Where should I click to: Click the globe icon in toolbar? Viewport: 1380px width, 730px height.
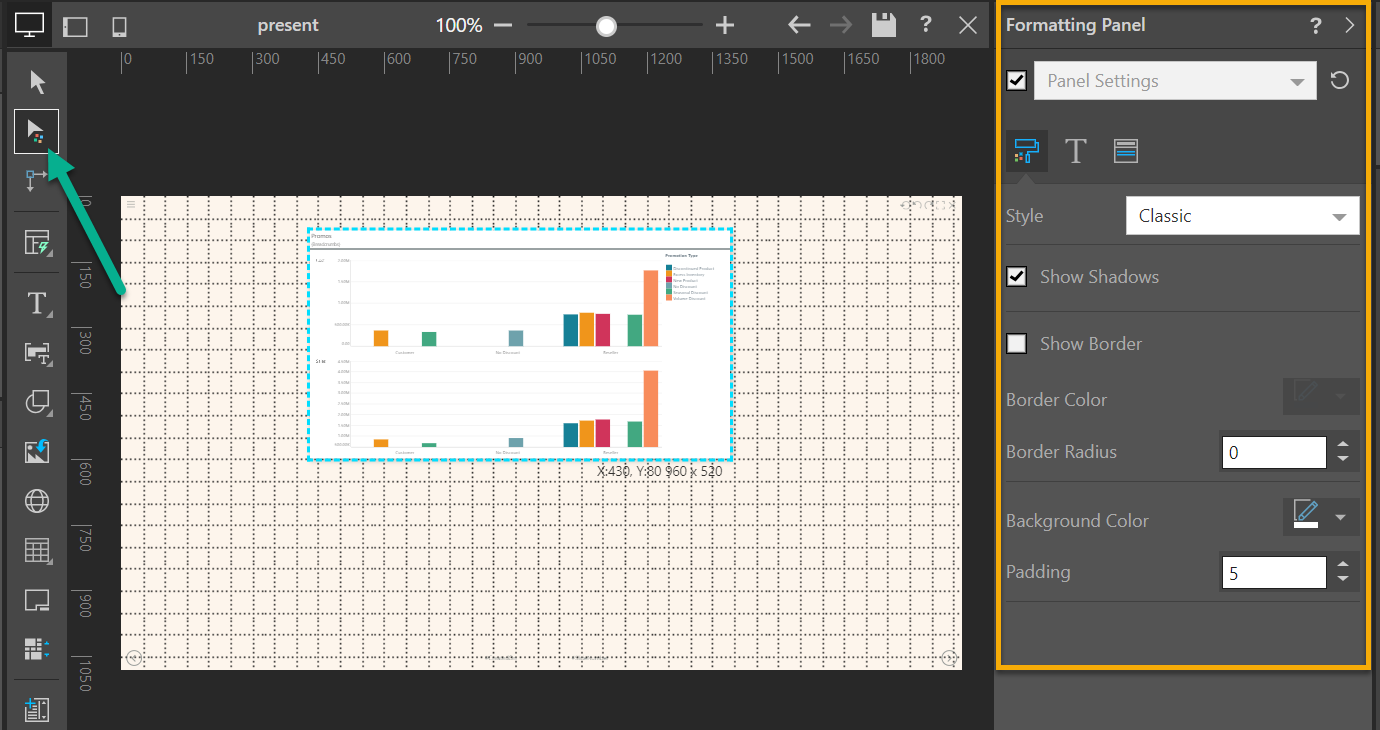[37, 501]
